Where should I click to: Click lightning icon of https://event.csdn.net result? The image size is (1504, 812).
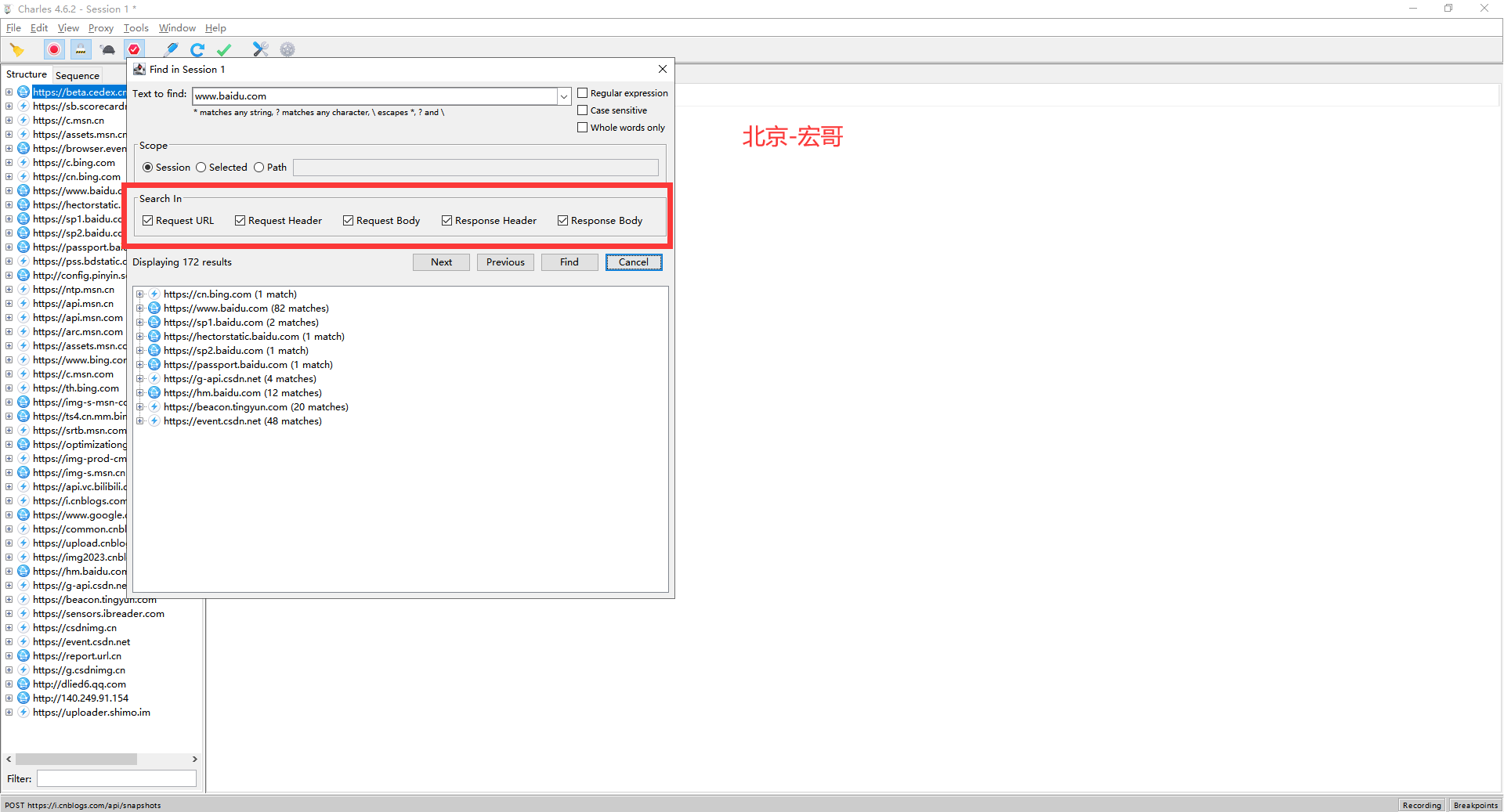(154, 421)
